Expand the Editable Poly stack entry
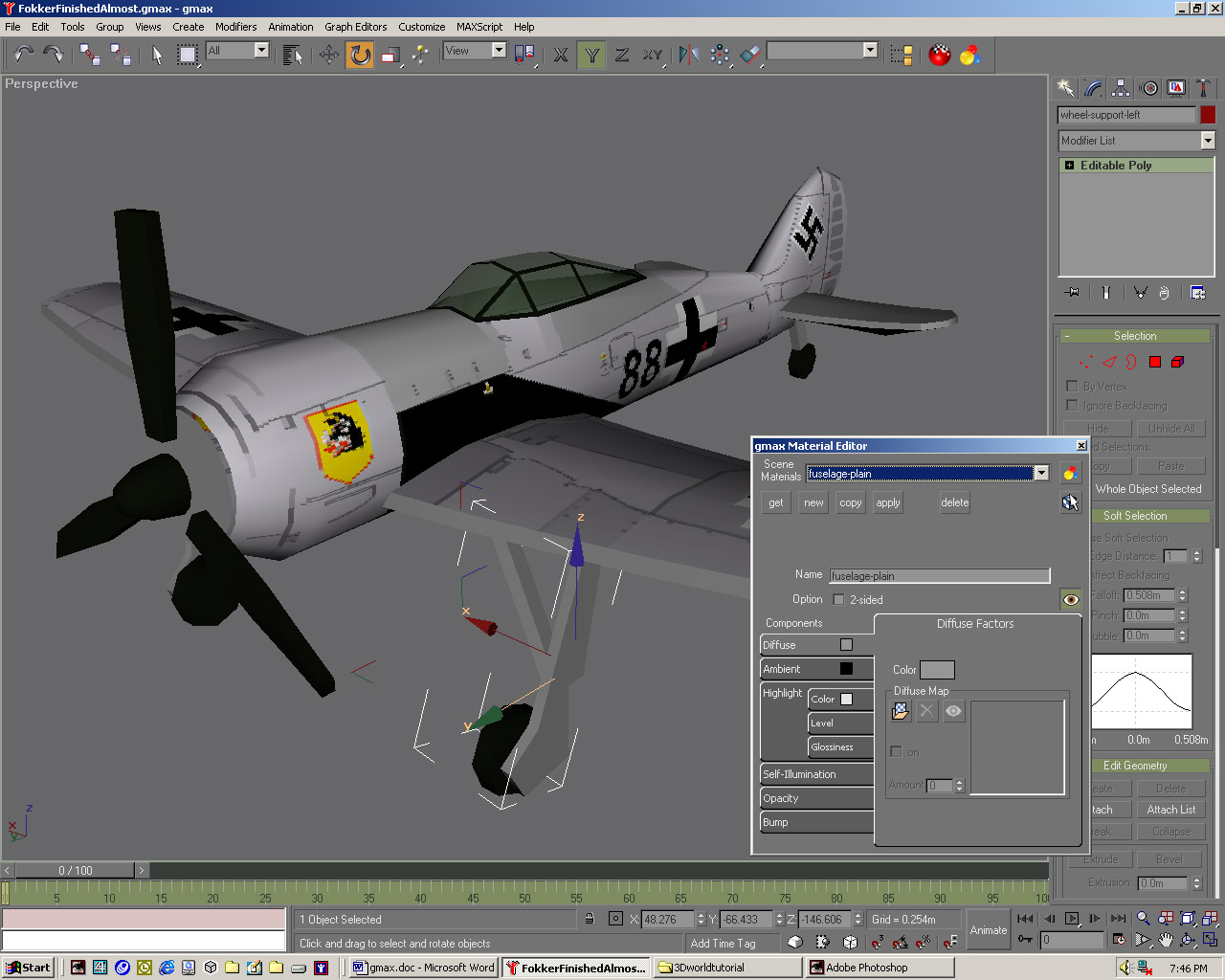The image size is (1225, 980). click(1069, 166)
